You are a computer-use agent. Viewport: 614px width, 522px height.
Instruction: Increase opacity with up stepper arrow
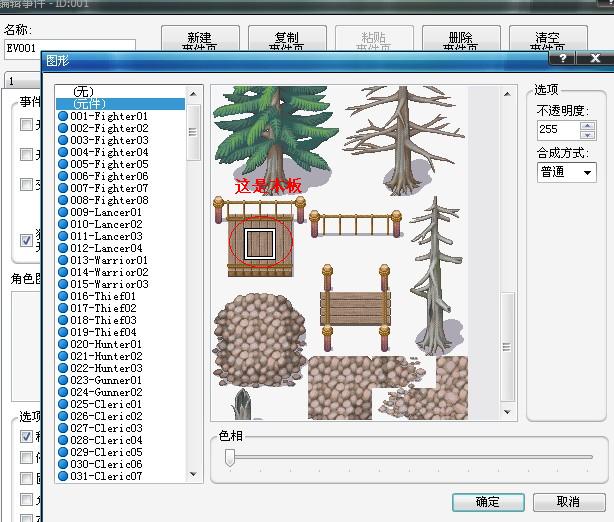[587, 126]
